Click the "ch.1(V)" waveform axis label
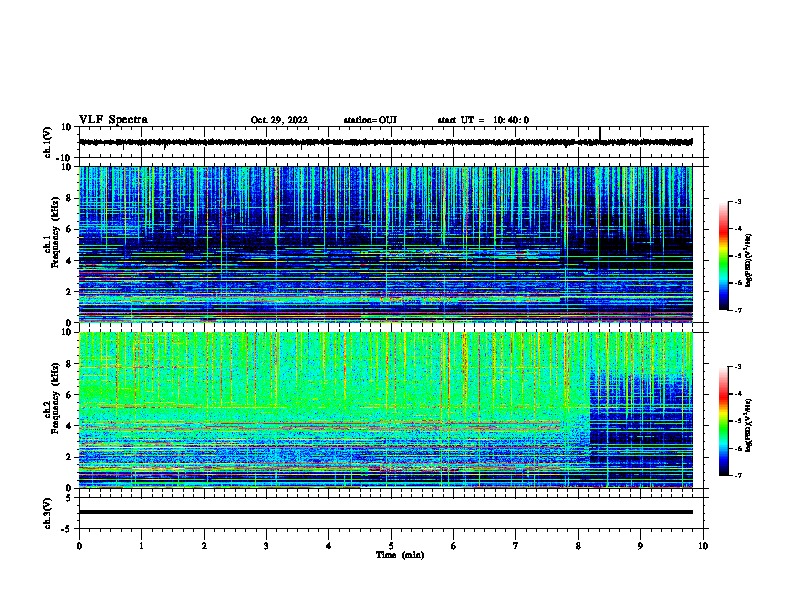 pyautogui.click(x=48, y=142)
